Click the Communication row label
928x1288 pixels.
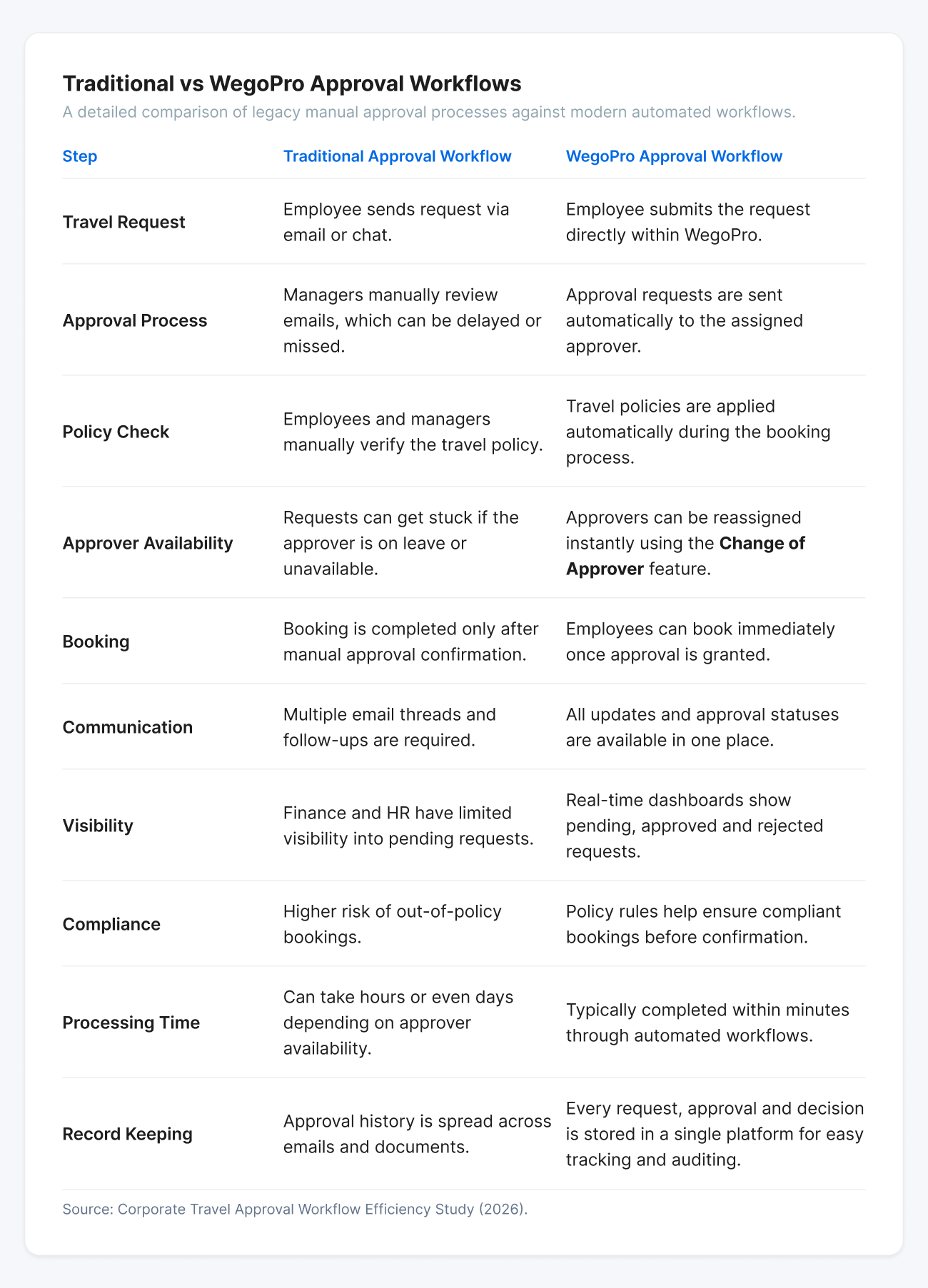pyautogui.click(x=128, y=727)
